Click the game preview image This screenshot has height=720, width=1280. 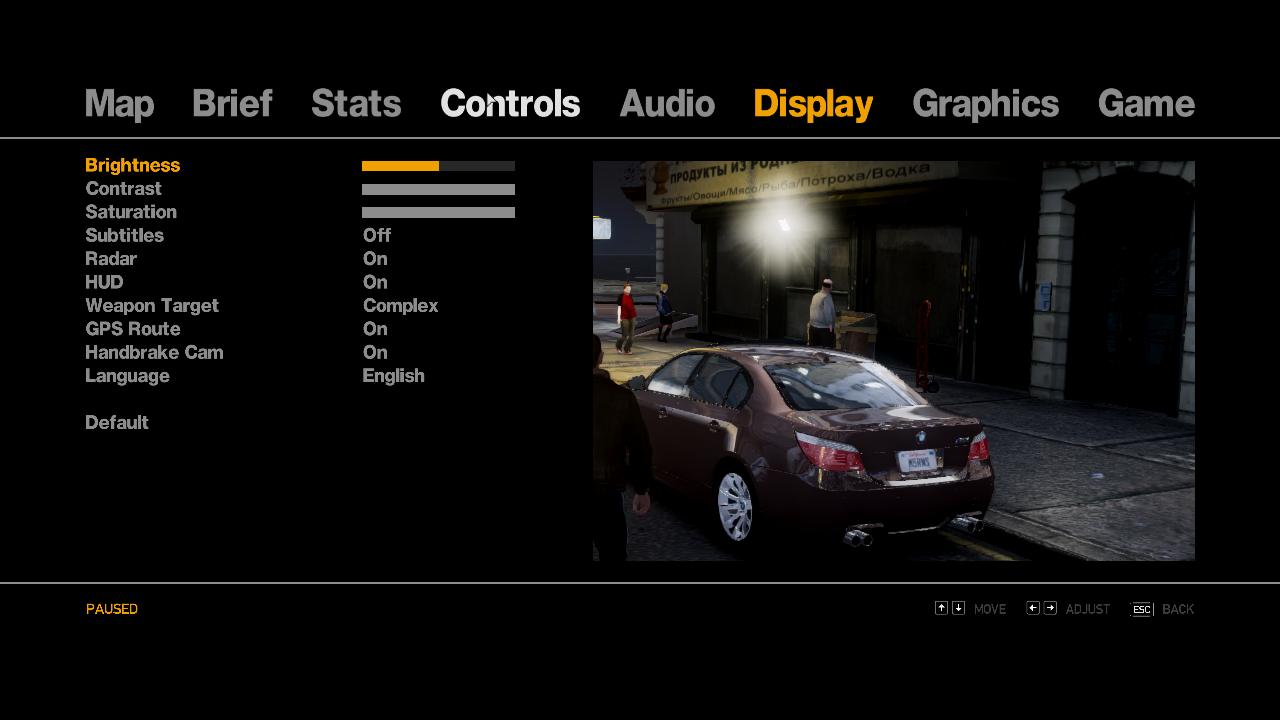pos(894,360)
